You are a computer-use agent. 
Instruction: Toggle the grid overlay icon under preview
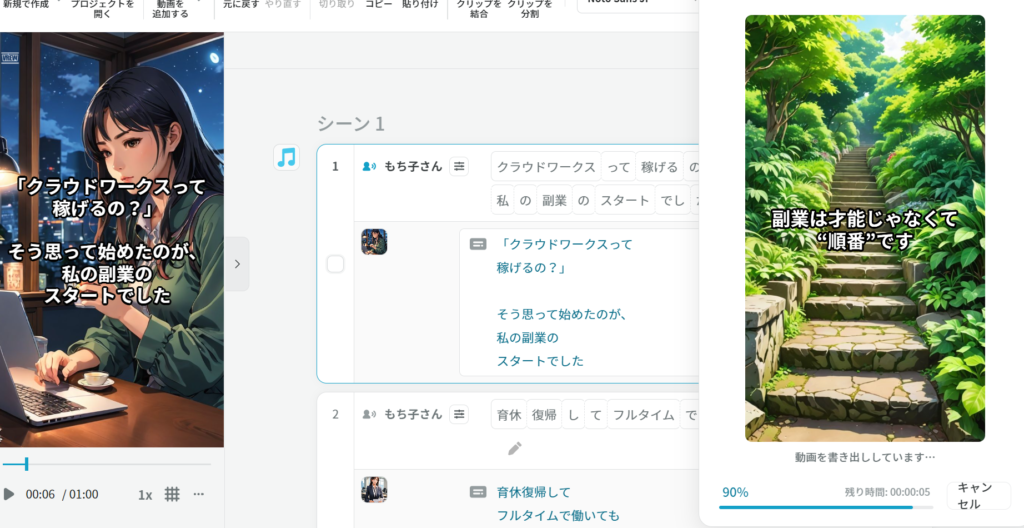(172, 494)
